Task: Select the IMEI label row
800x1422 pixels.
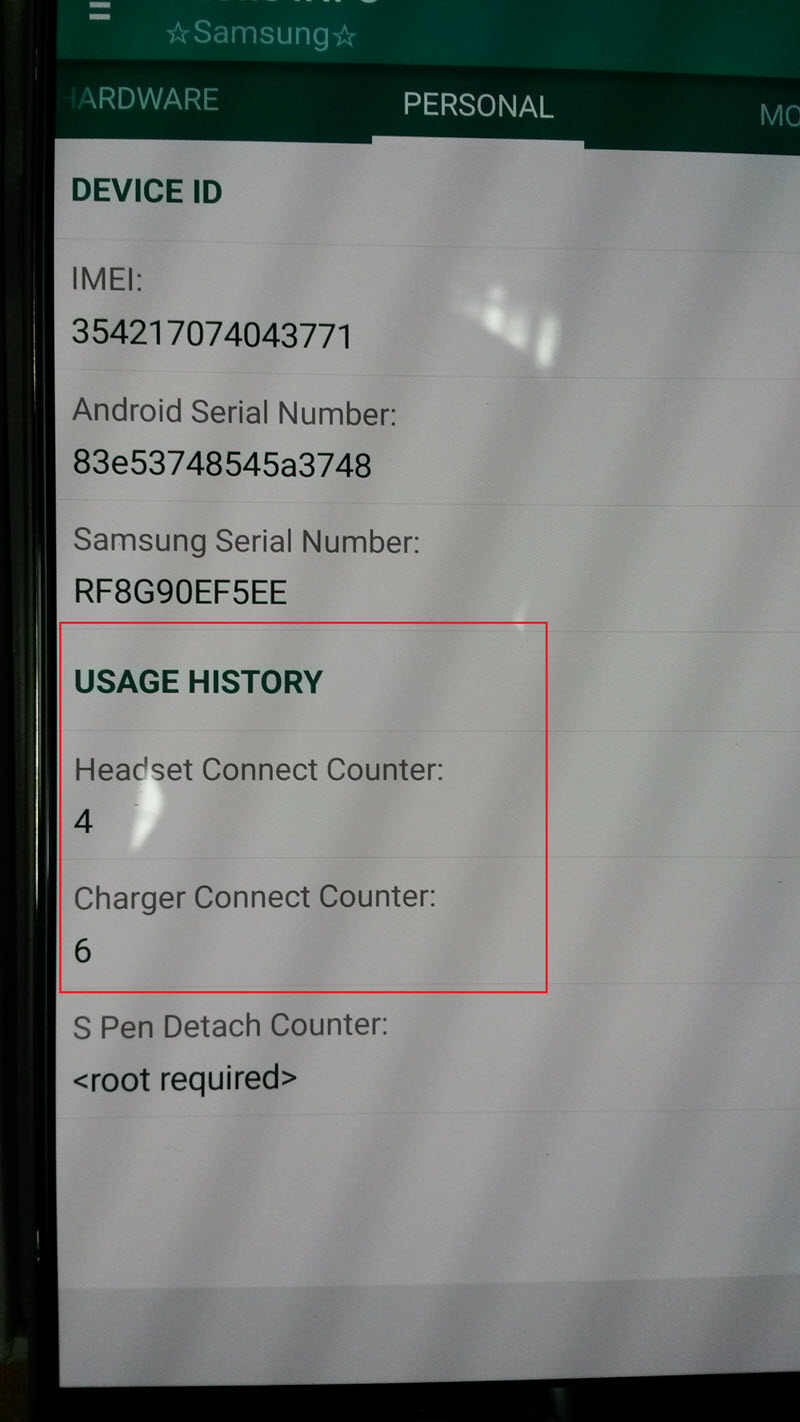Action: (108, 279)
